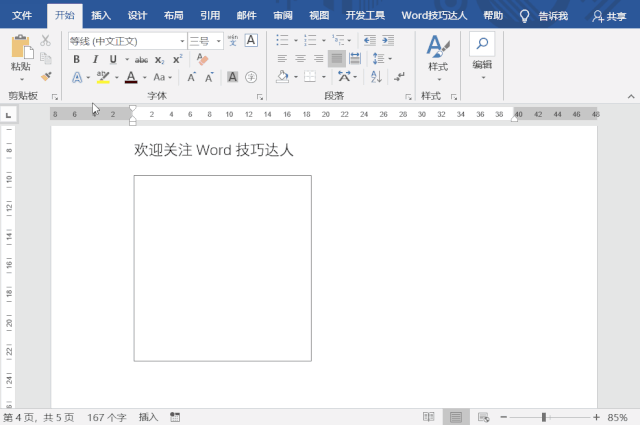Sort text with A-Z icon

click(x=376, y=76)
